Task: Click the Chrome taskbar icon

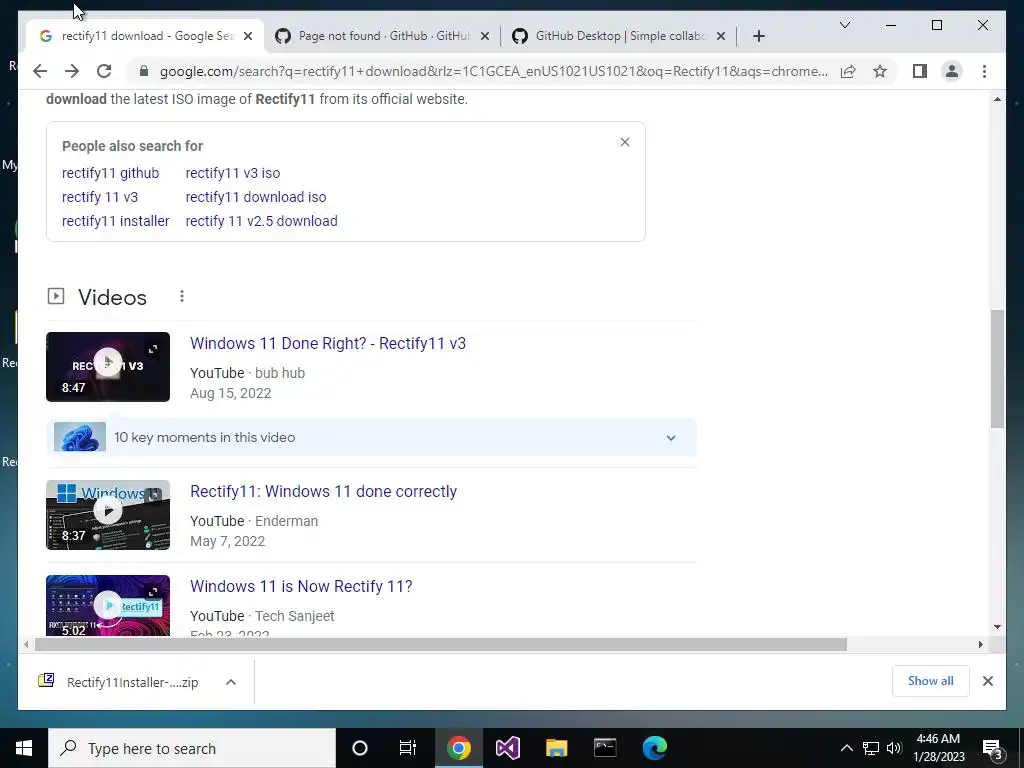Action: 458,748
